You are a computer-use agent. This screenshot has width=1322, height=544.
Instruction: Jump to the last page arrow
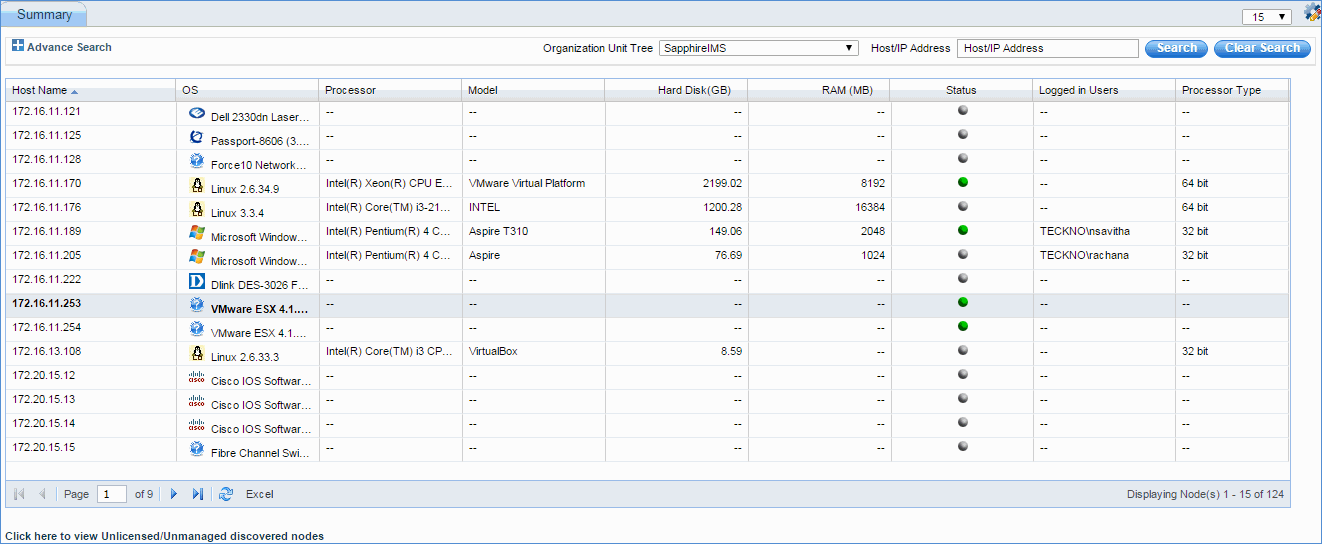[x=198, y=494]
